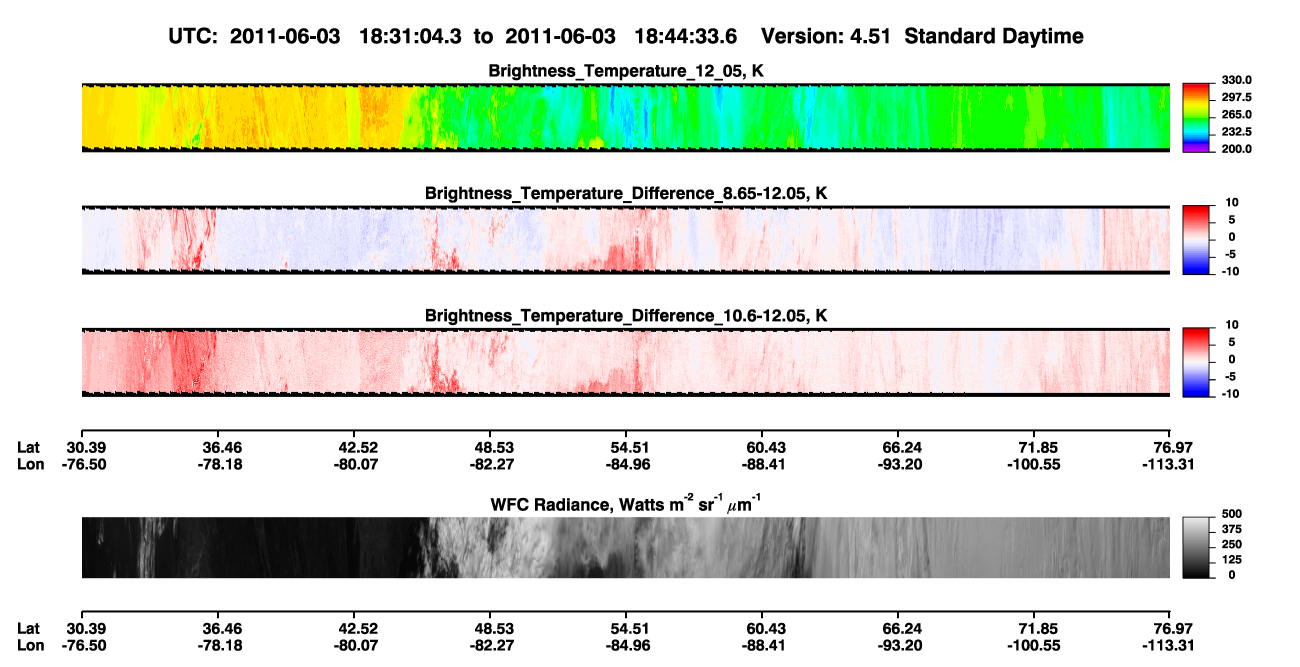Click the 125 tick on the WFC colorbar
Viewport: 1300px width, 667px height.
click(x=1230, y=560)
